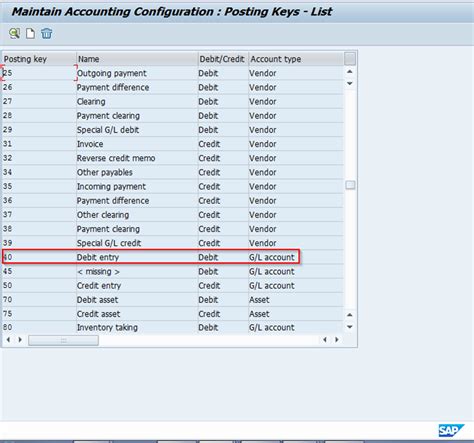This screenshot has height=443, width=474.
Task: Select the Credit asset name cell
Action: coord(137,314)
